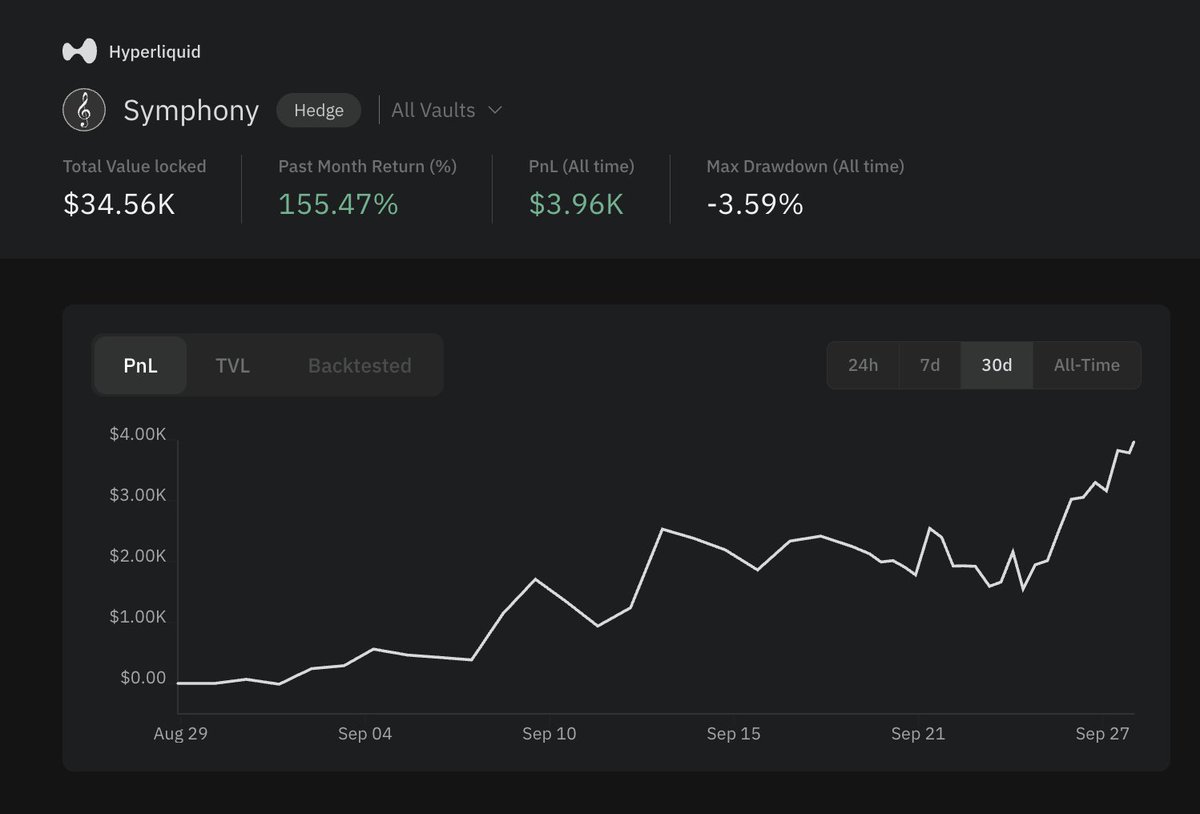Switch to the PnL chart tab
The height and width of the screenshot is (814, 1200).
[140, 365]
